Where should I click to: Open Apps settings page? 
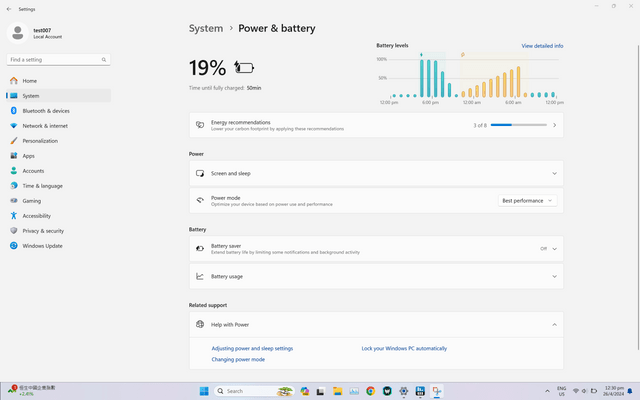point(58,156)
